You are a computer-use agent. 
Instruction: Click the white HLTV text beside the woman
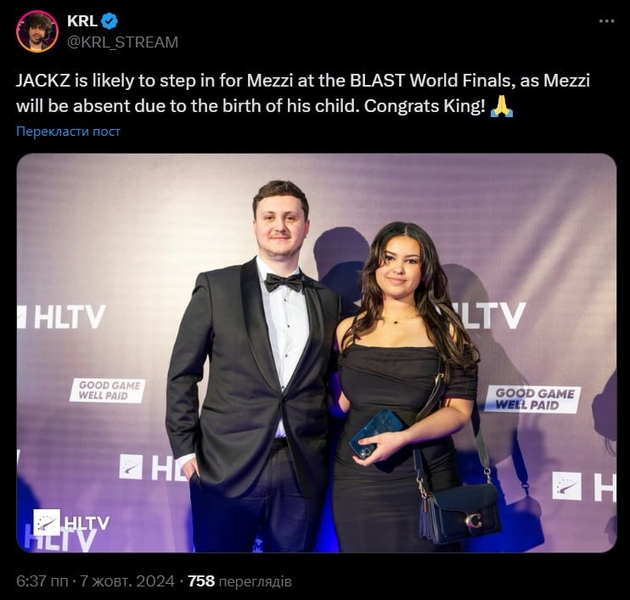point(489,316)
